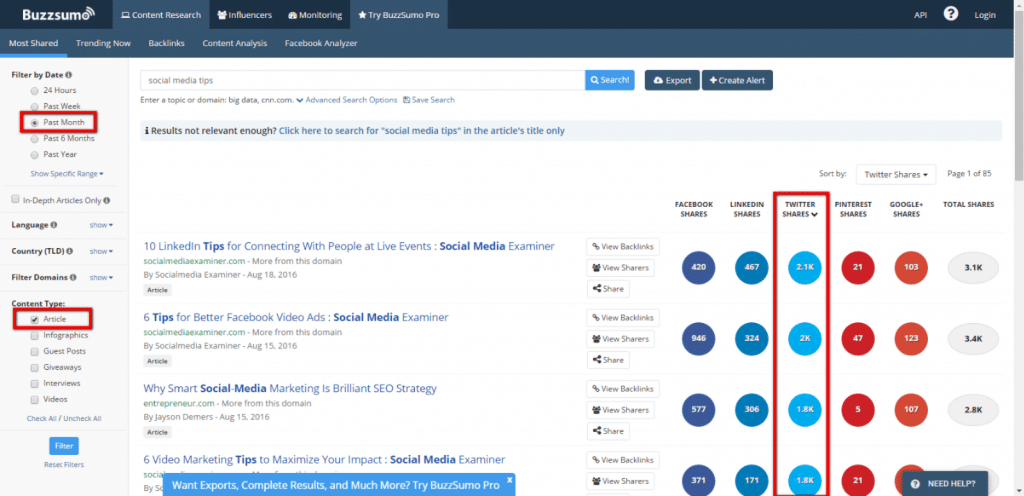1024x496 pixels.
Task: Click View Sharers for Facebook Video Ads article
Action: (x=621, y=338)
